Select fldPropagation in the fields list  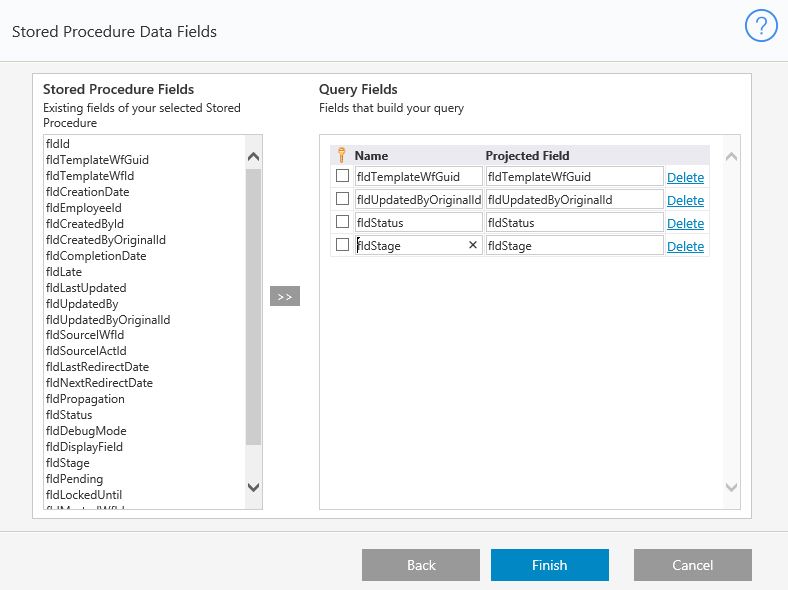coord(86,399)
